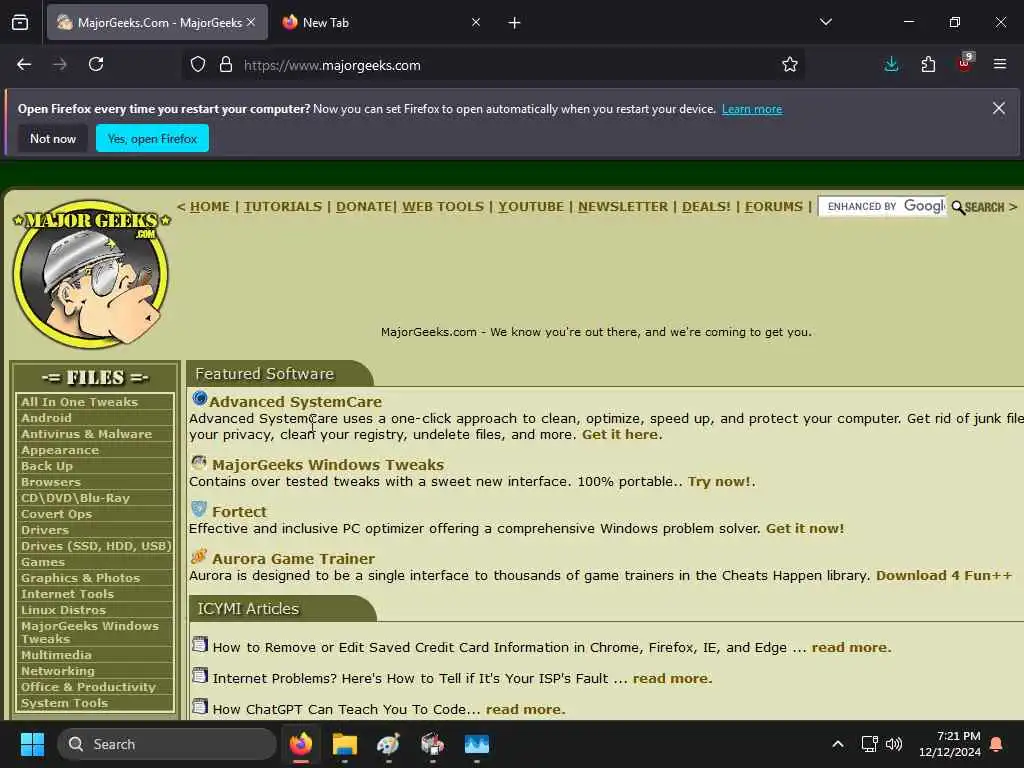The height and width of the screenshot is (768, 1024).
Task: Open the uBlock Origin extension icon
Action: click(x=965, y=63)
